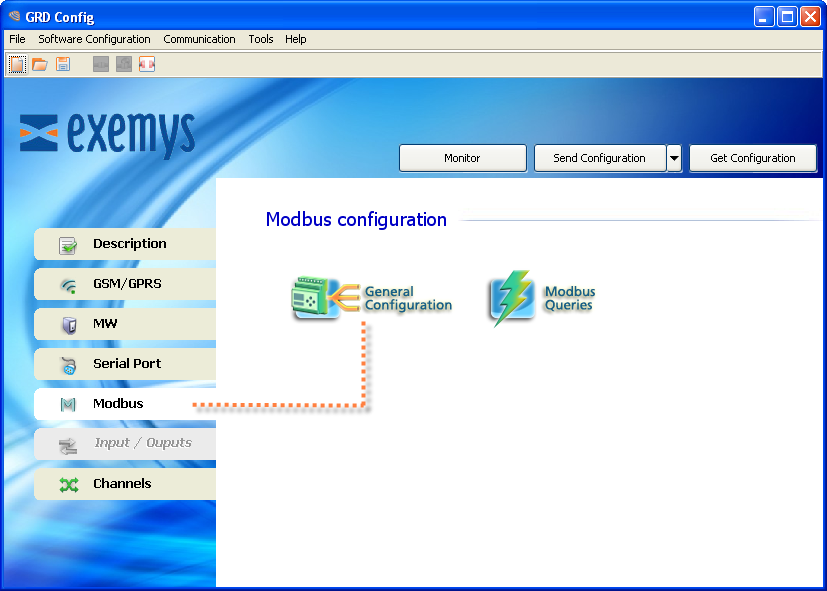Open the Software Configuration menu
Image resolution: width=827 pixels, height=591 pixels.
[94, 39]
